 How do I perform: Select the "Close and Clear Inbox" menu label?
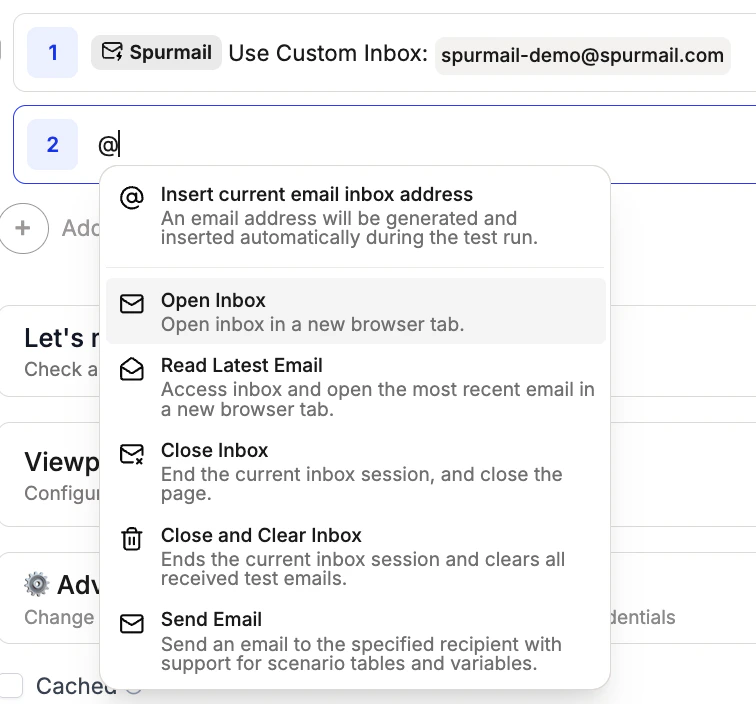(x=261, y=535)
